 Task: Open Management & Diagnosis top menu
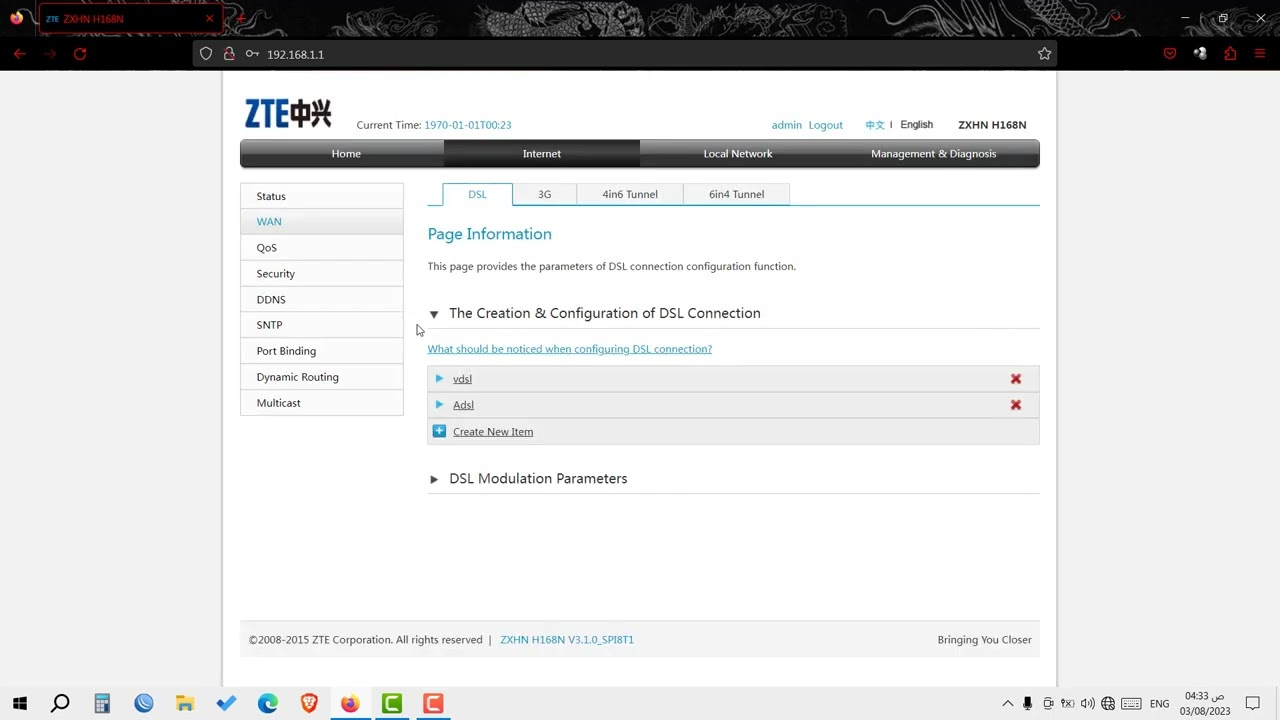pos(933,154)
